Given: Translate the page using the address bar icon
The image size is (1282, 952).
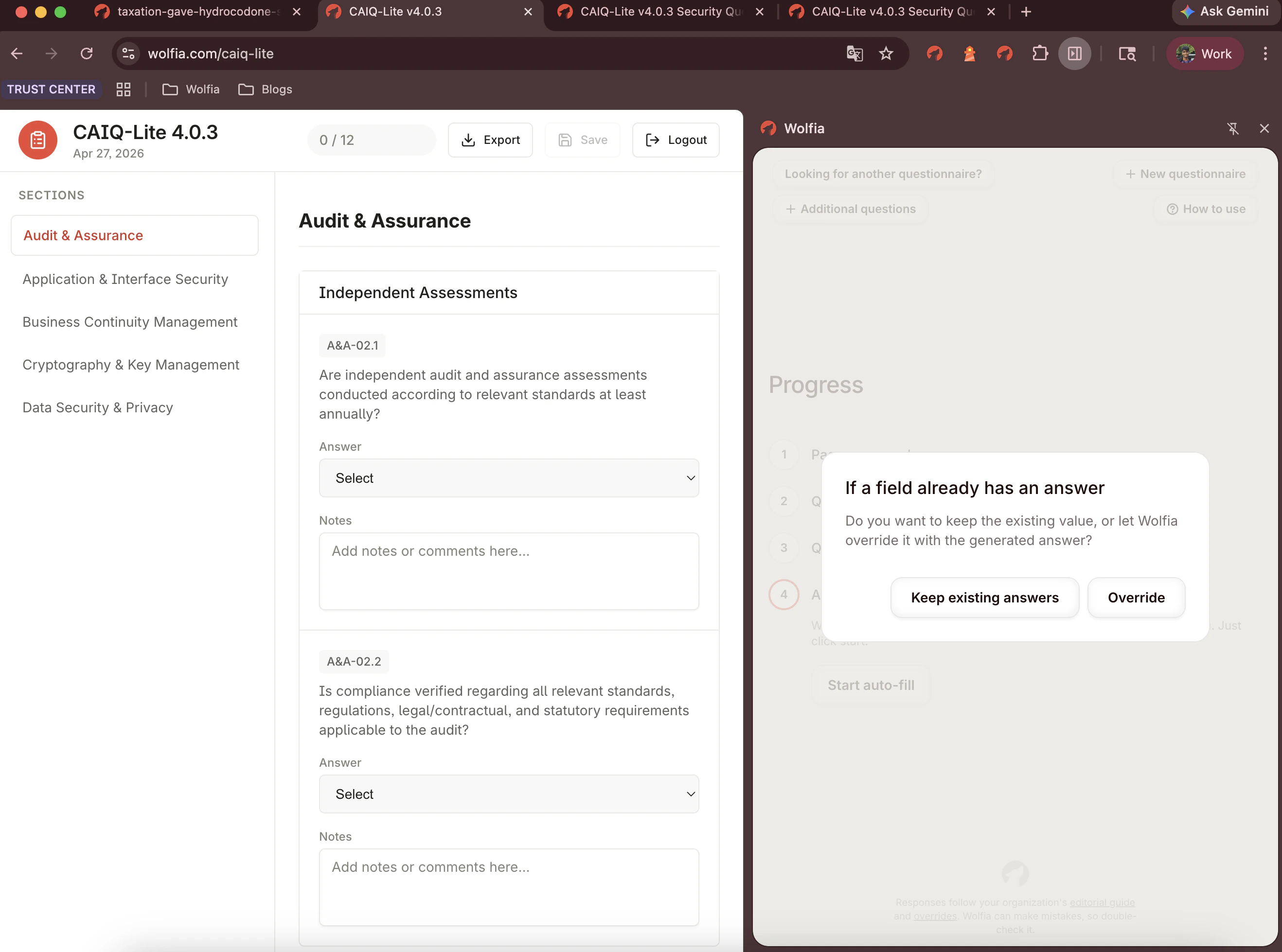Looking at the screenshot, I should tap(855, 53).
